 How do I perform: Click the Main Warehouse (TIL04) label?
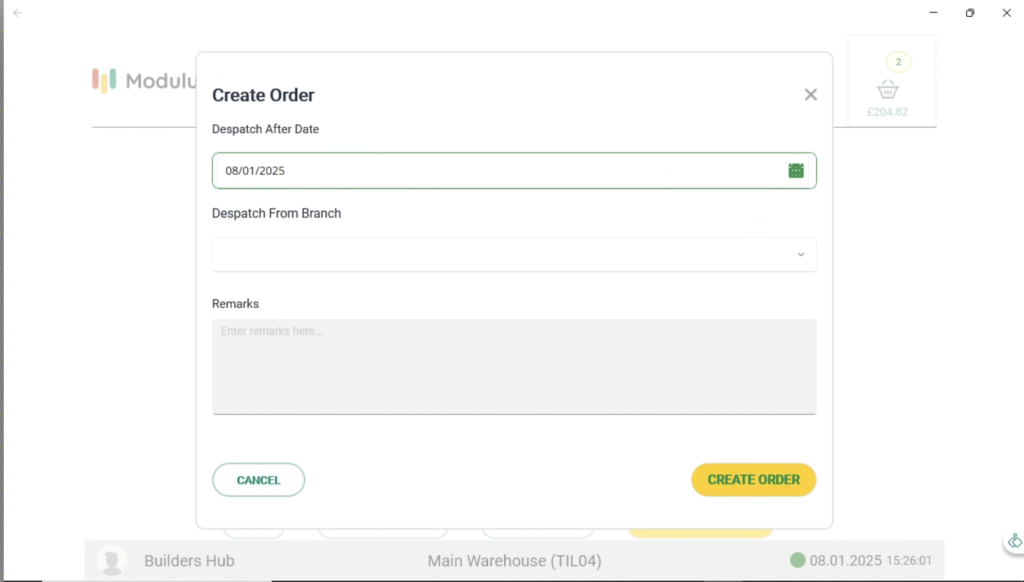(514, 561)
